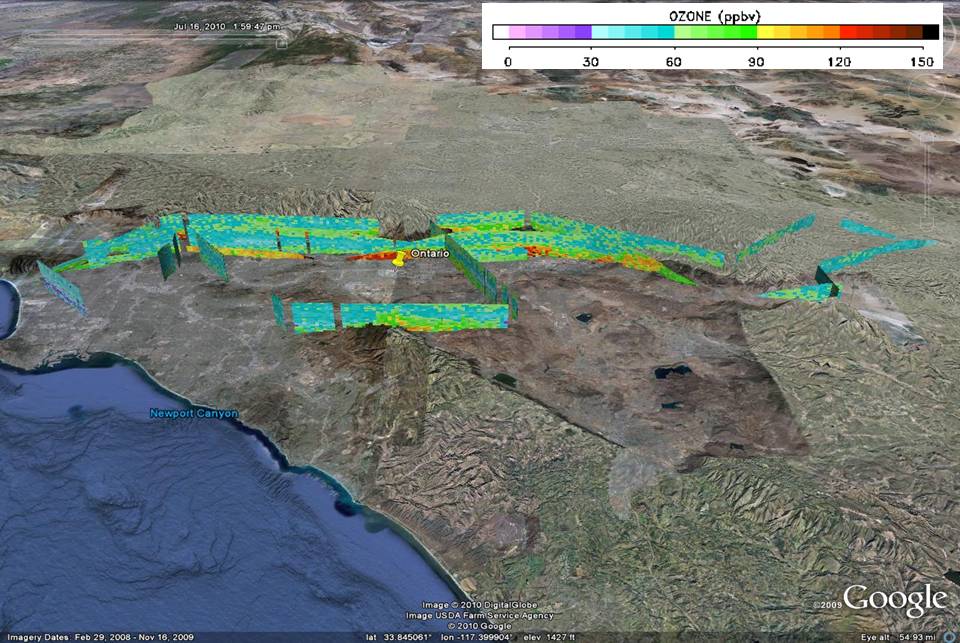This screenshot has height=643, width=960.
Task: Click the '90' value on ozone scale
Action: coord(756,62)
